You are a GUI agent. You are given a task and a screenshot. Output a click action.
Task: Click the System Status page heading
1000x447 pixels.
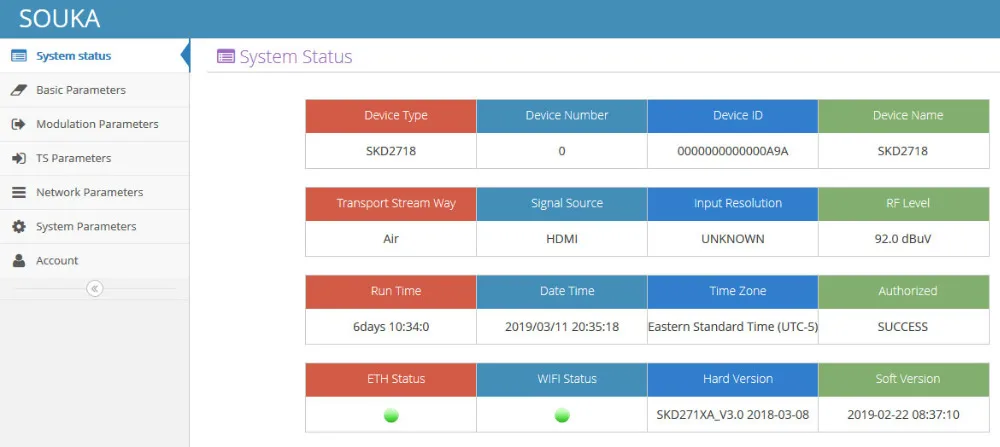(x=296, y=57)
